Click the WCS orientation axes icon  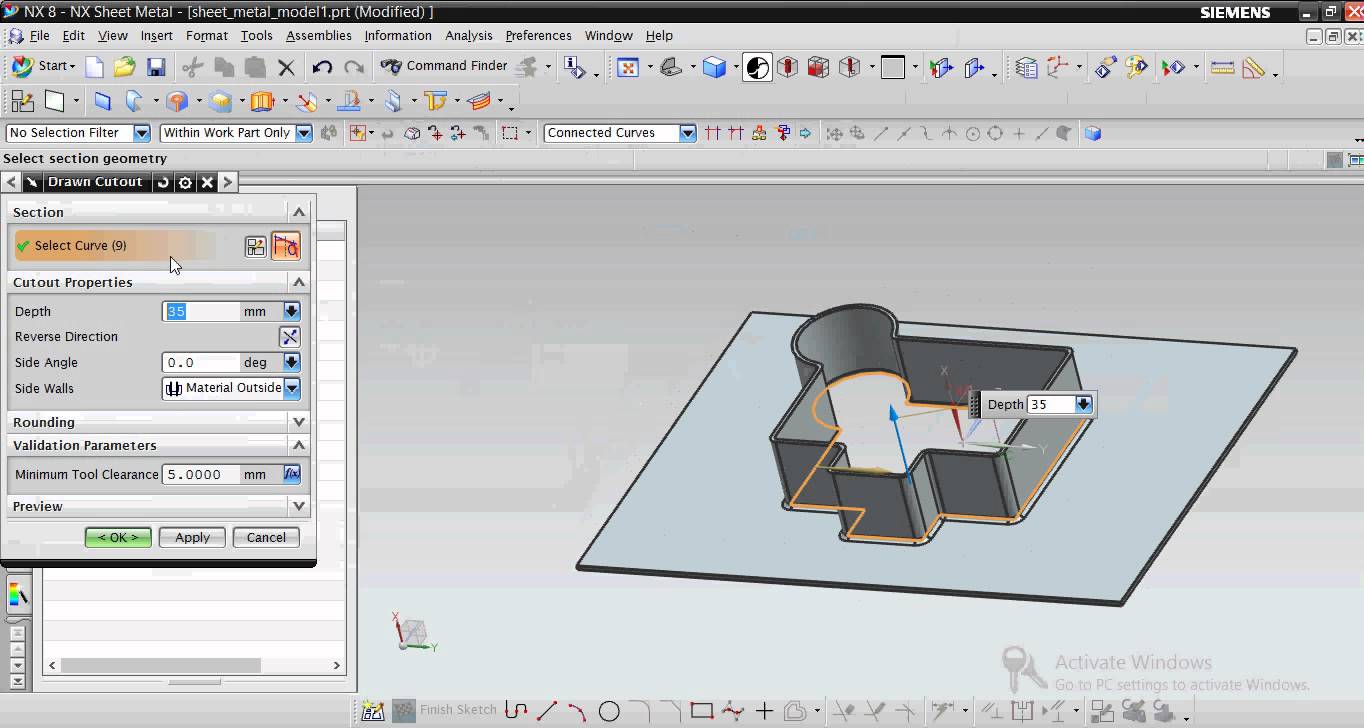click(1058, 67)
